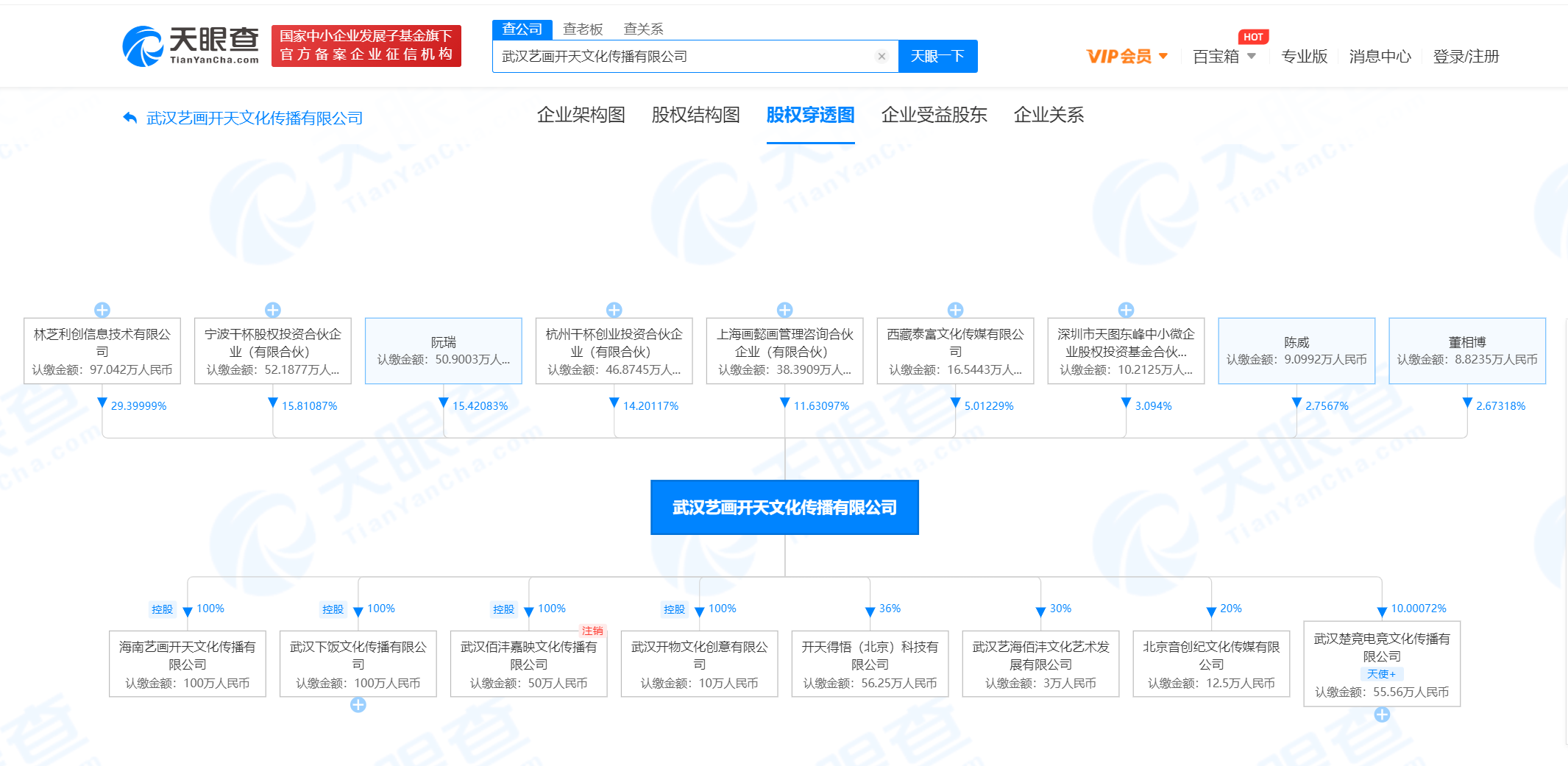
Task: Expand plus icon below 武汉楚竞电竞文化传播有限公司
Action: coord(1383,714)
